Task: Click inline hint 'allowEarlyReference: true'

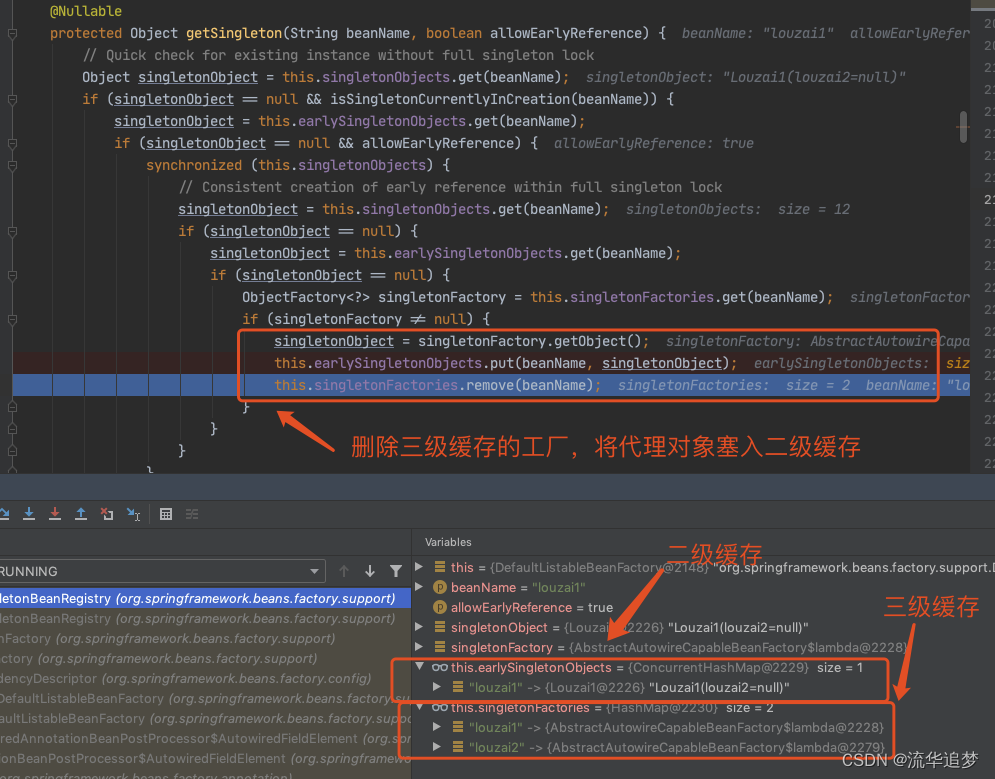Action: point(654,143)
